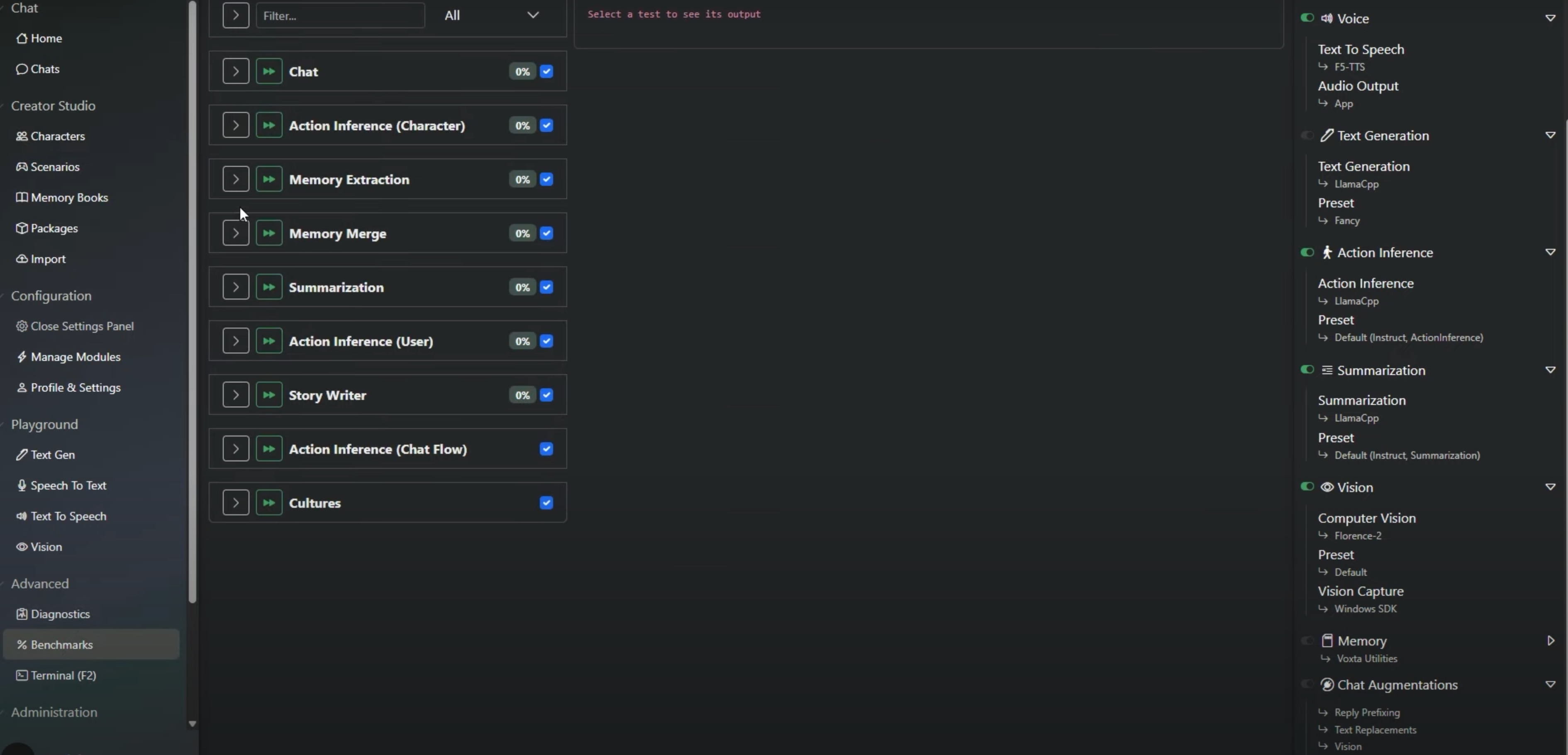Uncheck the Chat benchmark checkbox

click(x=546, y=71)
